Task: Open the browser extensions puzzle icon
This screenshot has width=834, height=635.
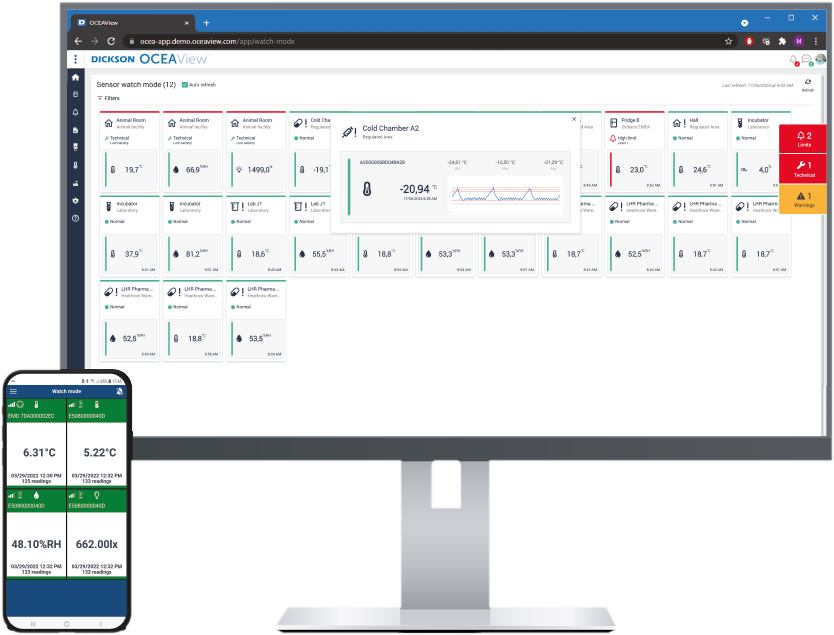Action: click(782, 41)
